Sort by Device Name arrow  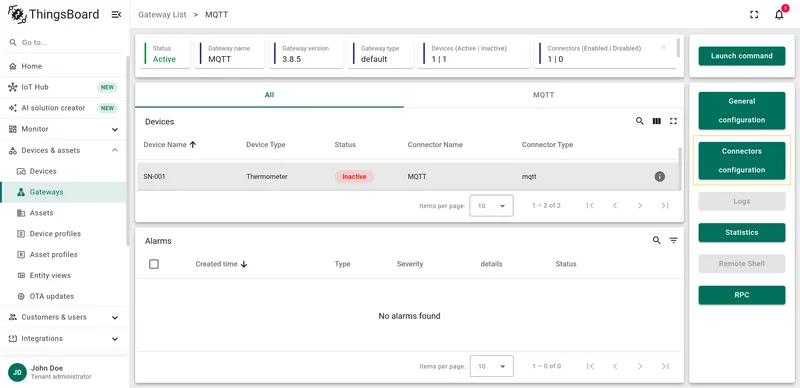193,144
